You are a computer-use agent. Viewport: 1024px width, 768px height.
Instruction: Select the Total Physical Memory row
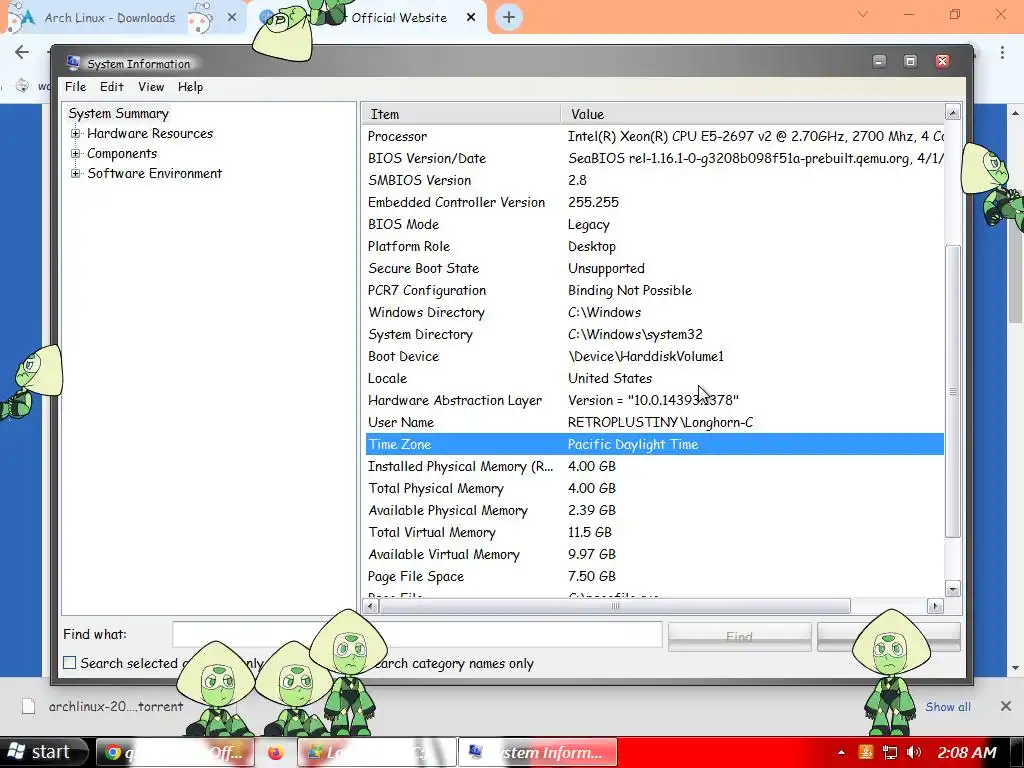[x=653, y=488]
